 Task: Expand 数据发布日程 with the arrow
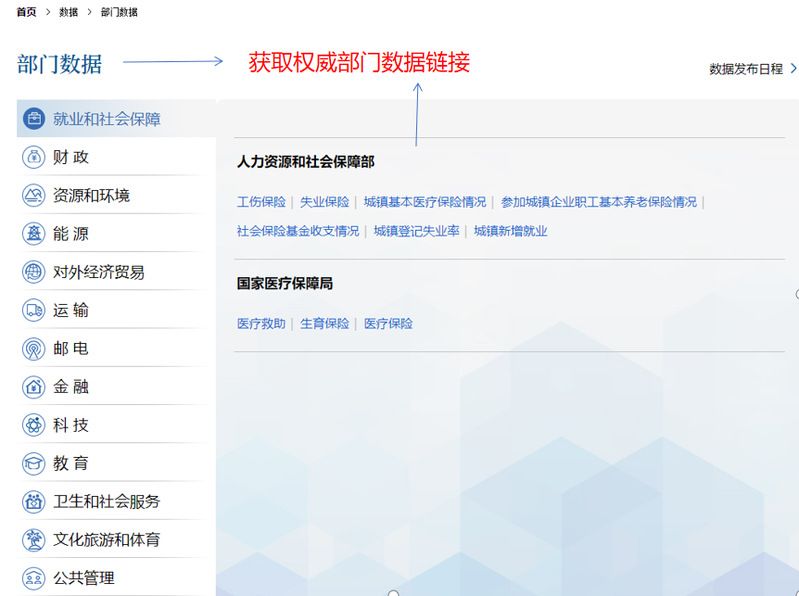tap(793, 69)
